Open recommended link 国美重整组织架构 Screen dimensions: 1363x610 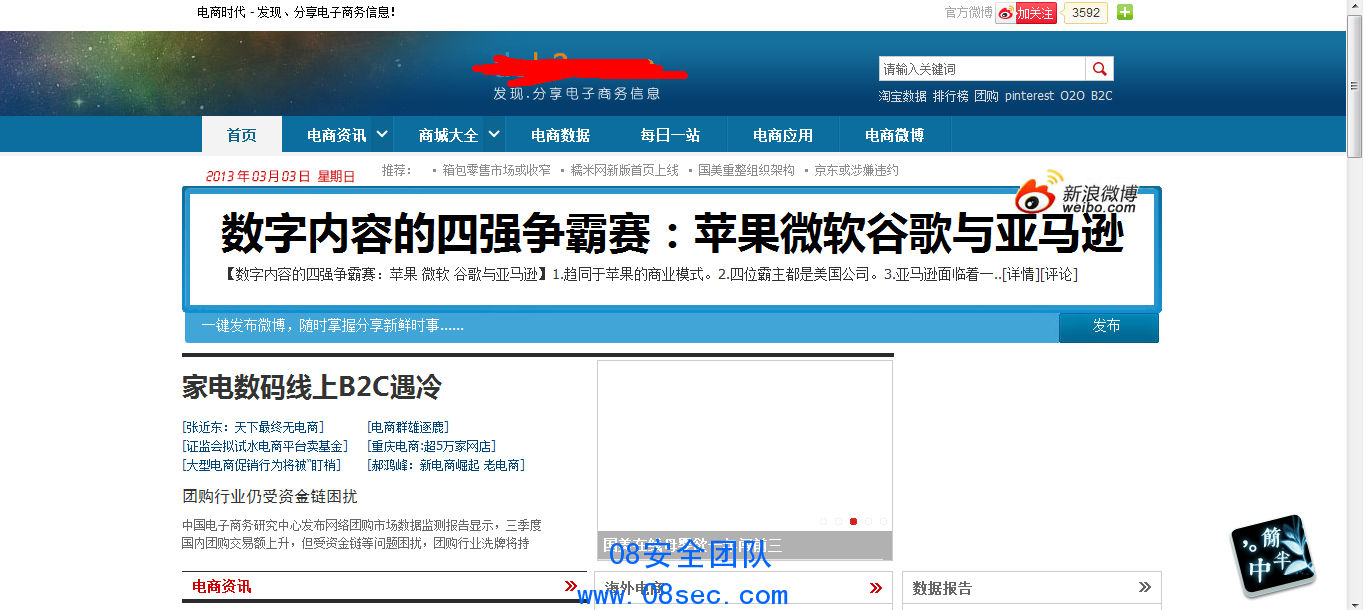point(747,171)
